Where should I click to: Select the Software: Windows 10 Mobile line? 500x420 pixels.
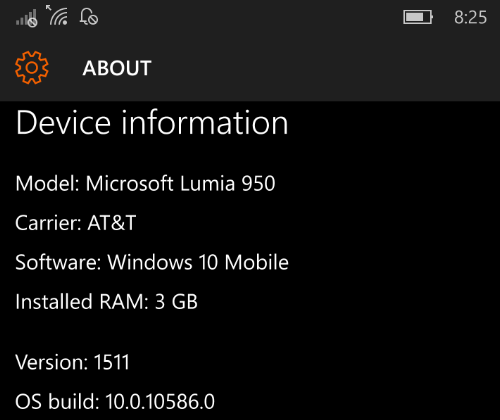(152, 262)
